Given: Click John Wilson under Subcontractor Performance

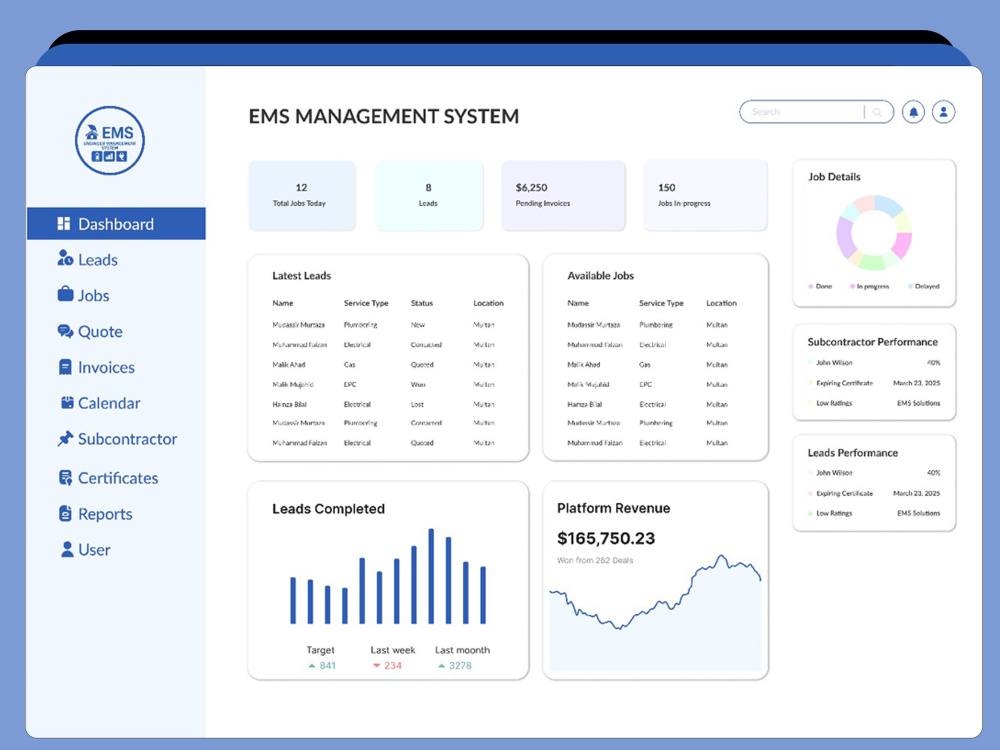Looking at the screenshot, I should (834, 363).
